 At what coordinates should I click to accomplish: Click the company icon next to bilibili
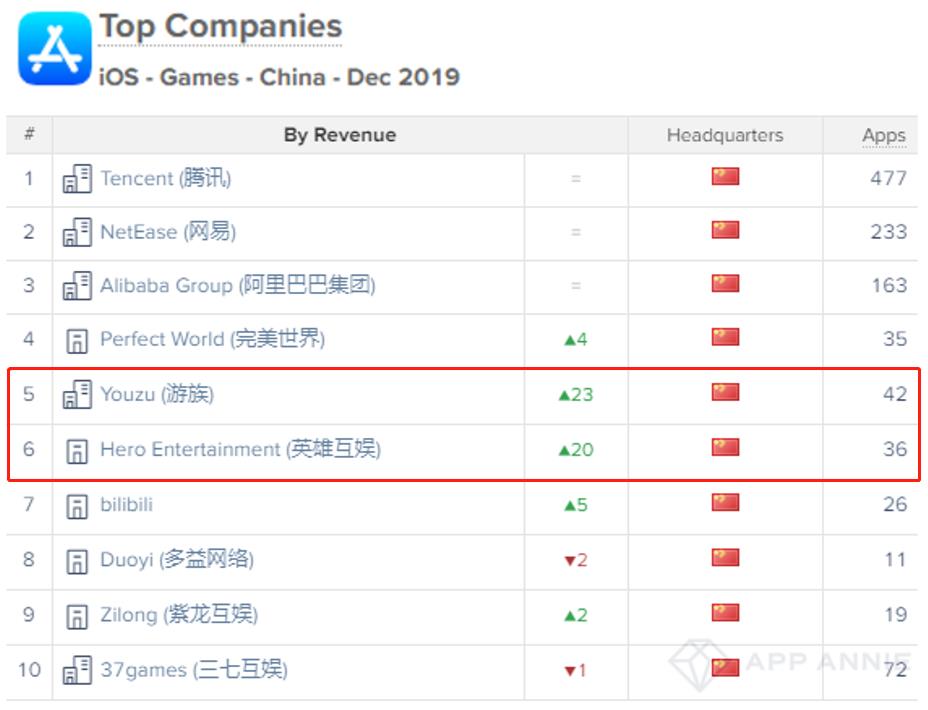[77, 506]
